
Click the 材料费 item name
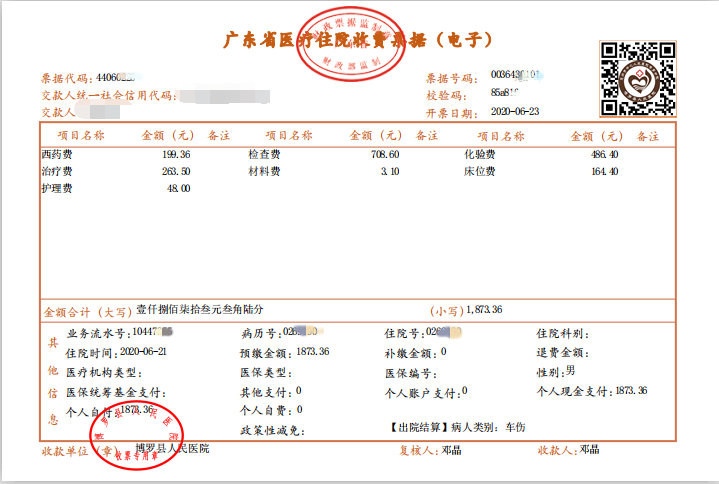[x=264, y=172]
